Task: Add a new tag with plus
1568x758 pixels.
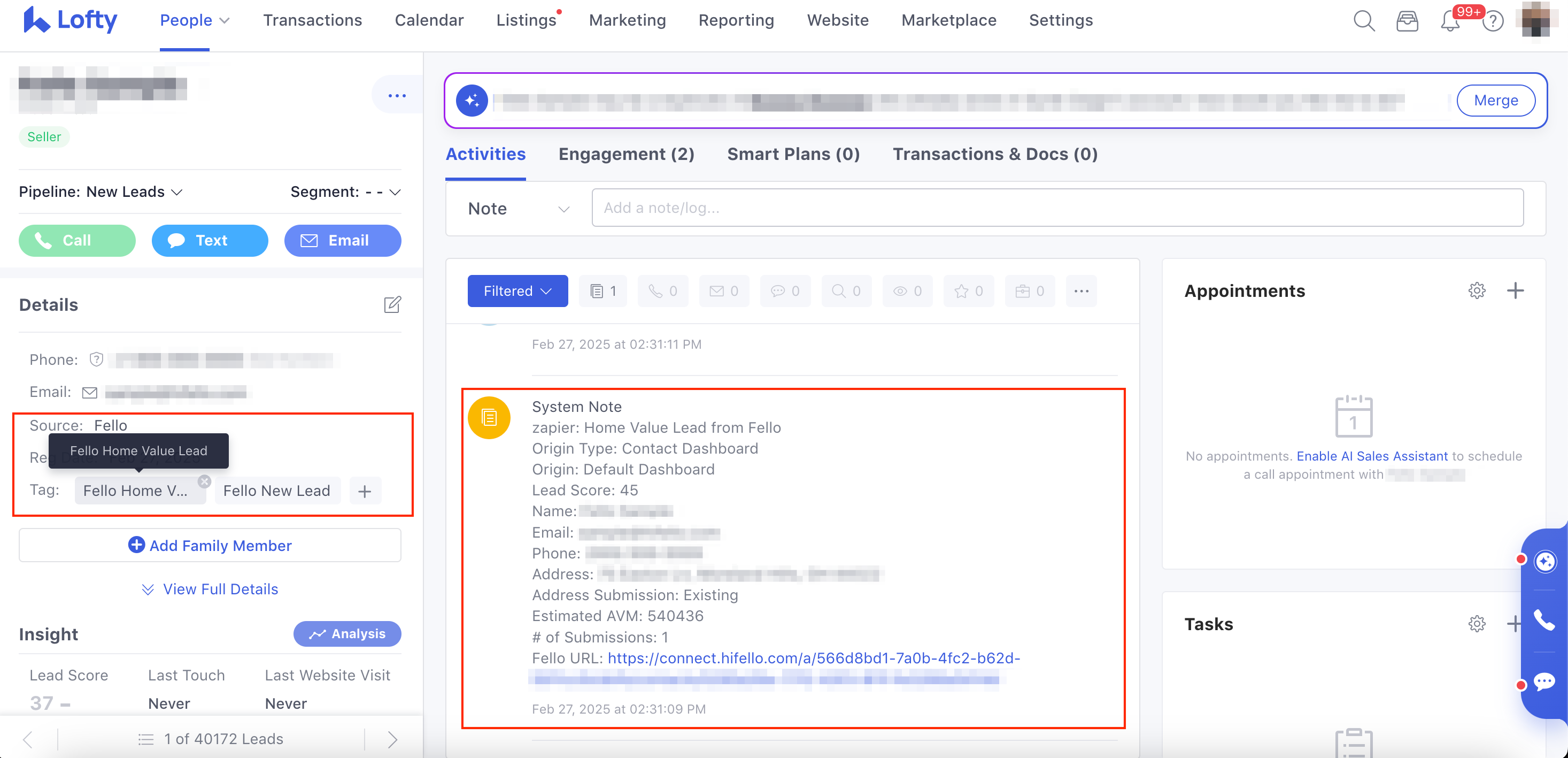Action: click(365, 491)
